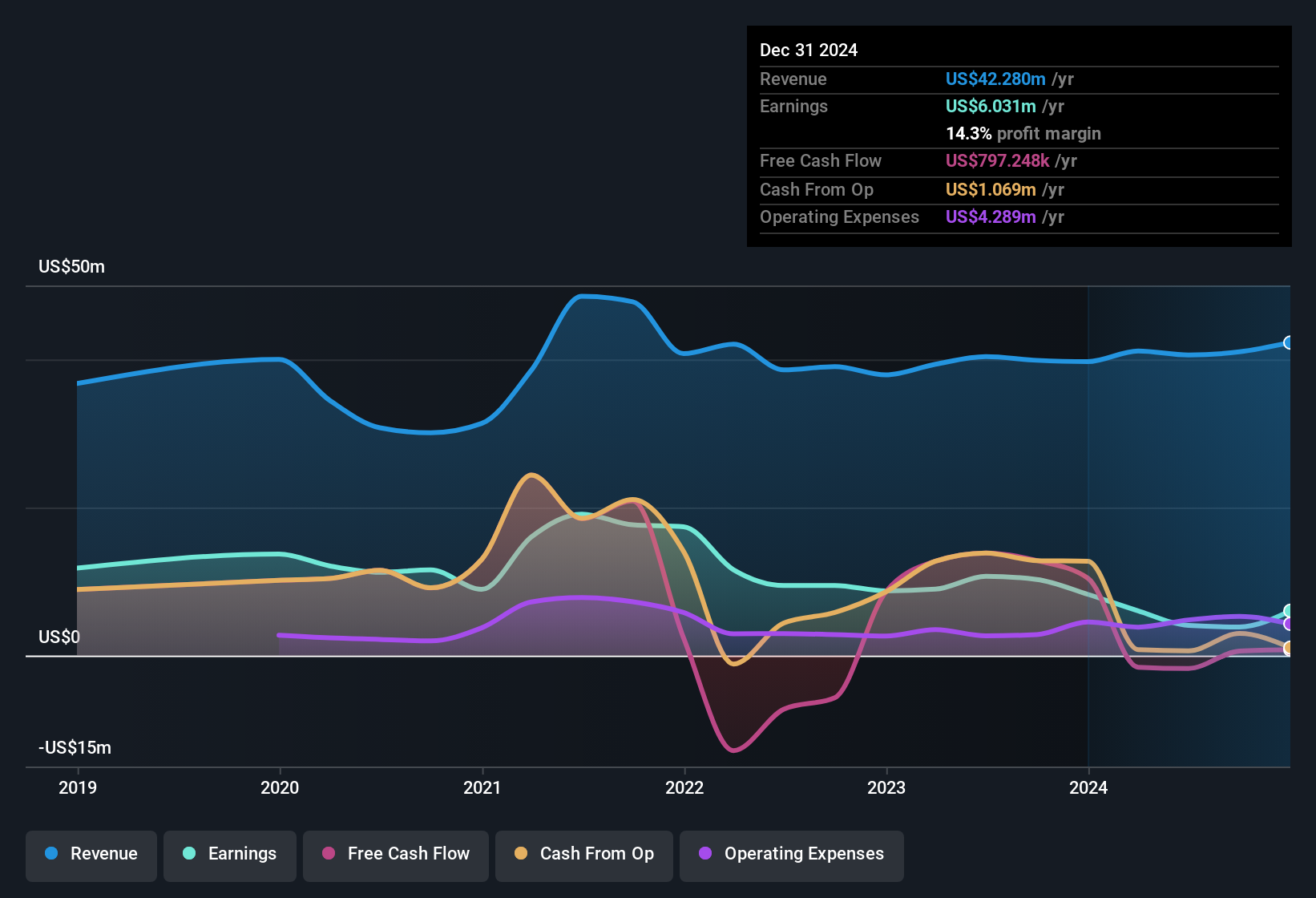Click the teal dot beside Earnings legend label

click(x=189, y=854)
